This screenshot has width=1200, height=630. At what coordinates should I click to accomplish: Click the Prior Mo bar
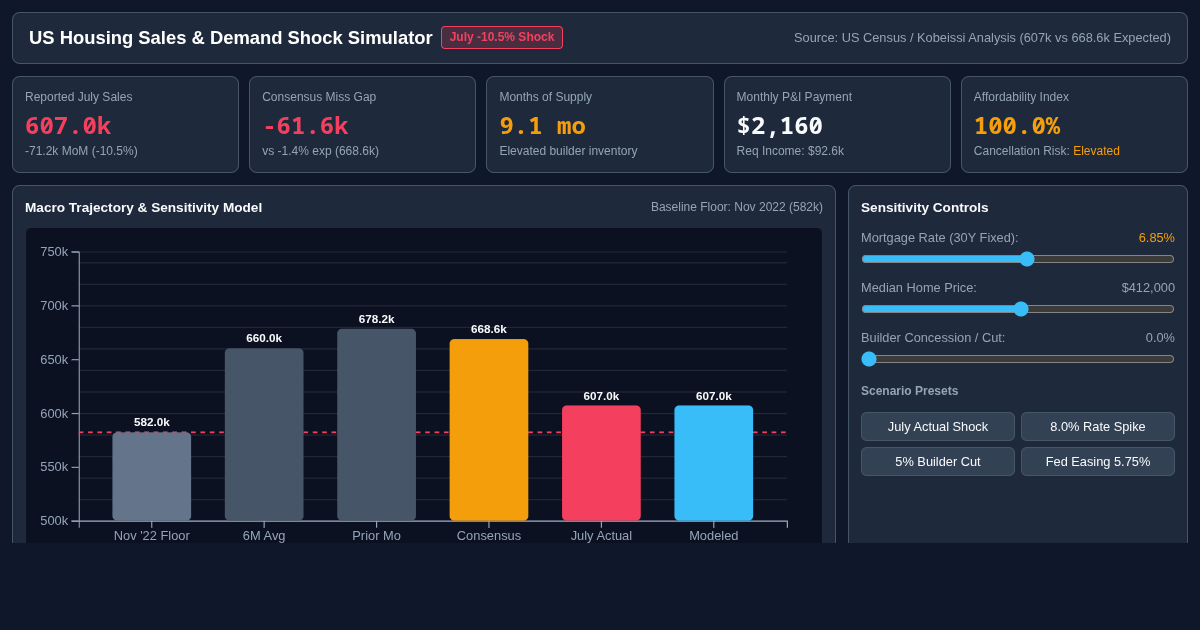click(376, 425)
